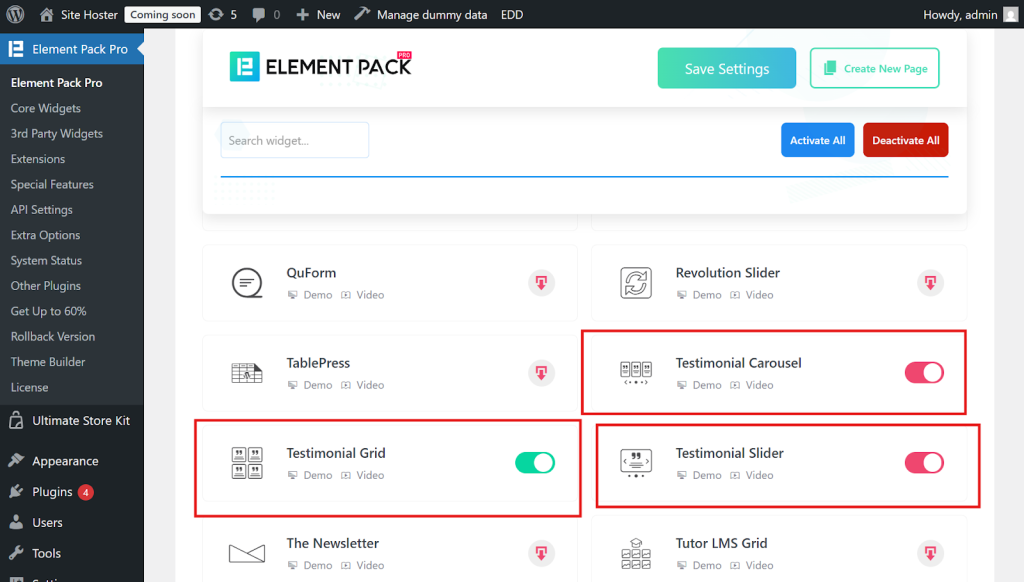Click the WordPress logo in admin bar

coord(15,15)
